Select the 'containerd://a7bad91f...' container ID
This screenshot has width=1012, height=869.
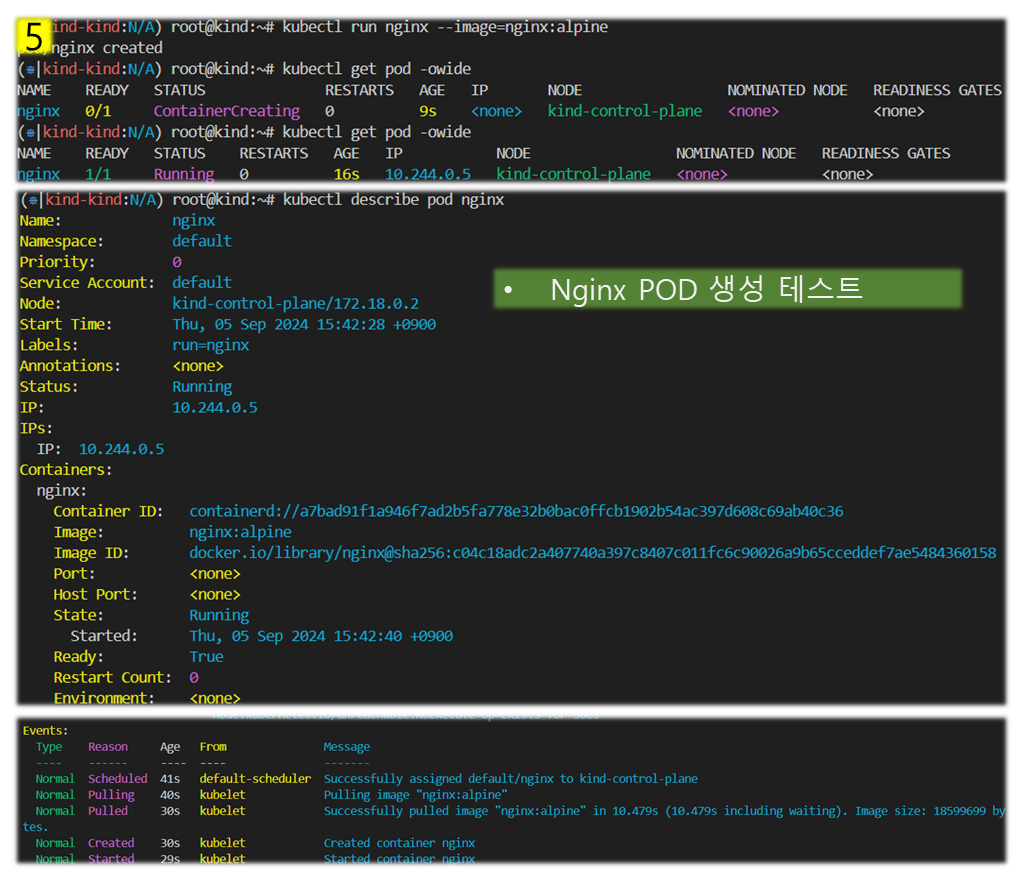point(516,511)
